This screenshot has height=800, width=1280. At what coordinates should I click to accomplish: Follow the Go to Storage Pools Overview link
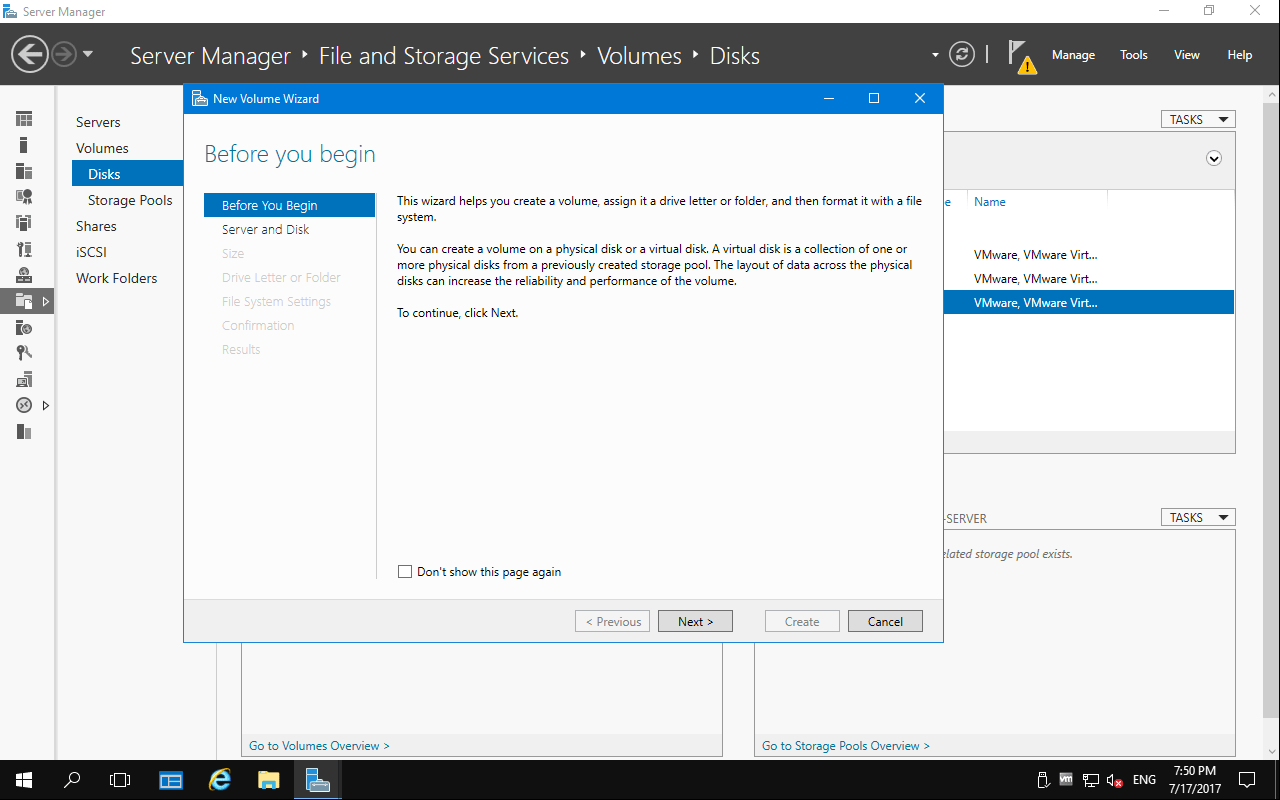(846, 745)
